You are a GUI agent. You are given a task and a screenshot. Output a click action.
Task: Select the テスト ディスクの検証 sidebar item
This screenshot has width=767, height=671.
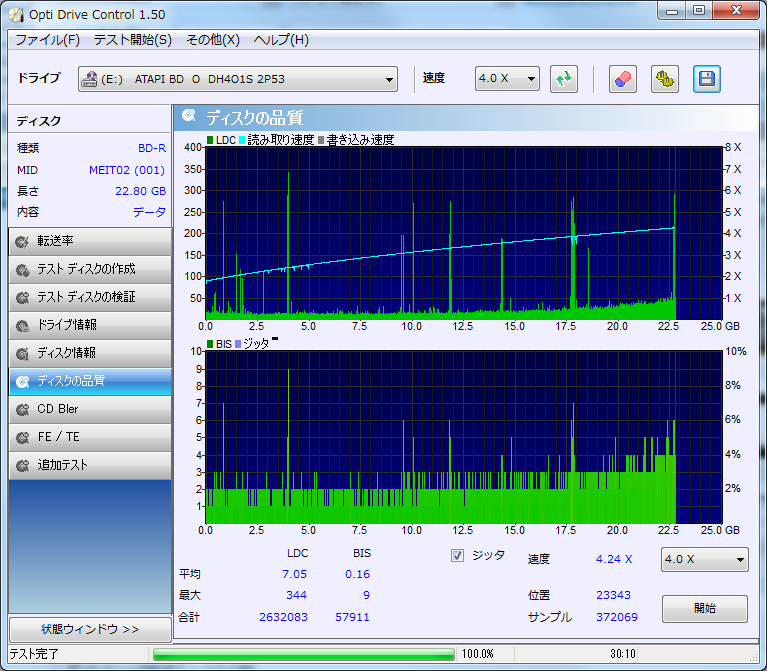90,297
